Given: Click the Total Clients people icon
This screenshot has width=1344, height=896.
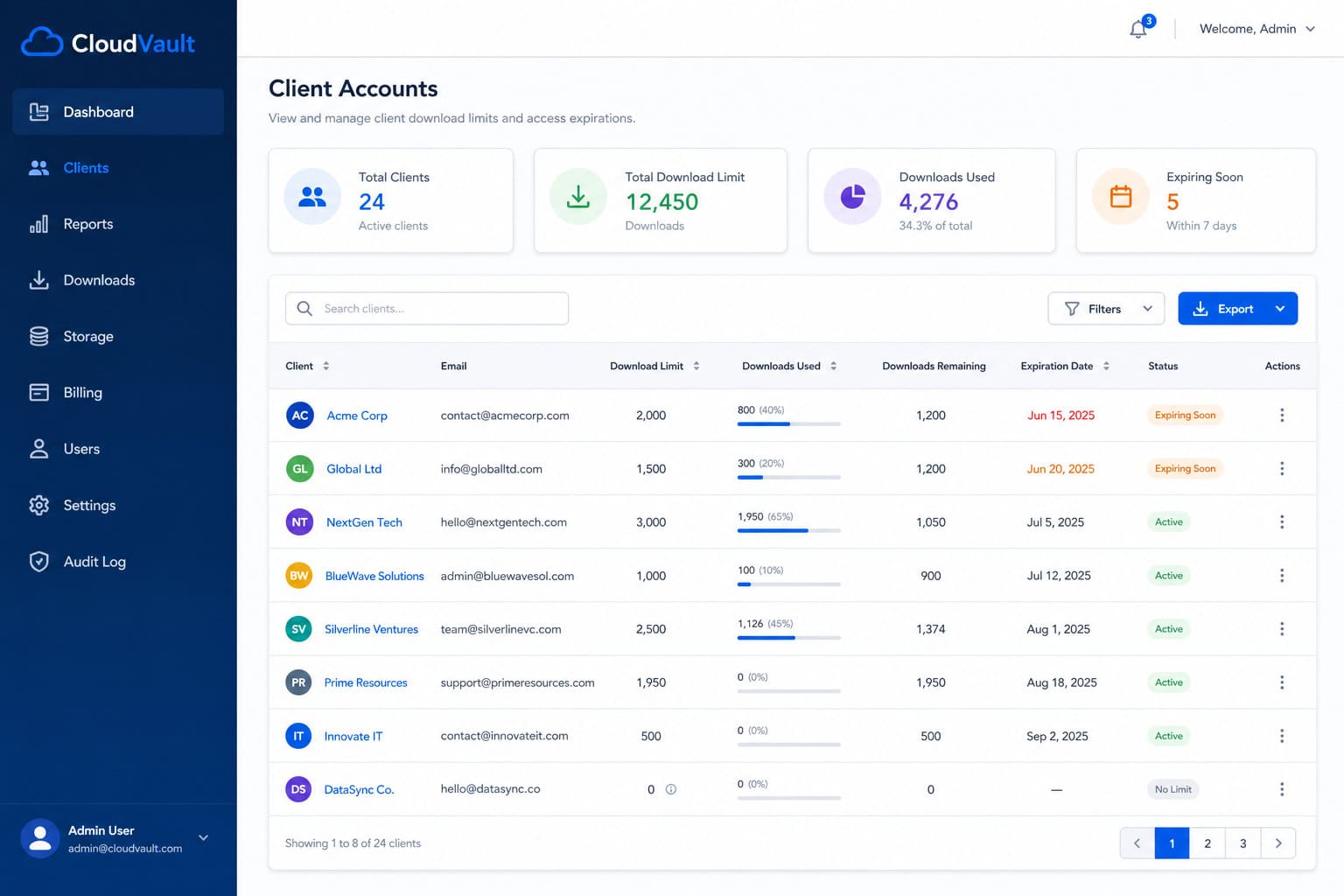Looking at the screenshot, I should (312, 197).
